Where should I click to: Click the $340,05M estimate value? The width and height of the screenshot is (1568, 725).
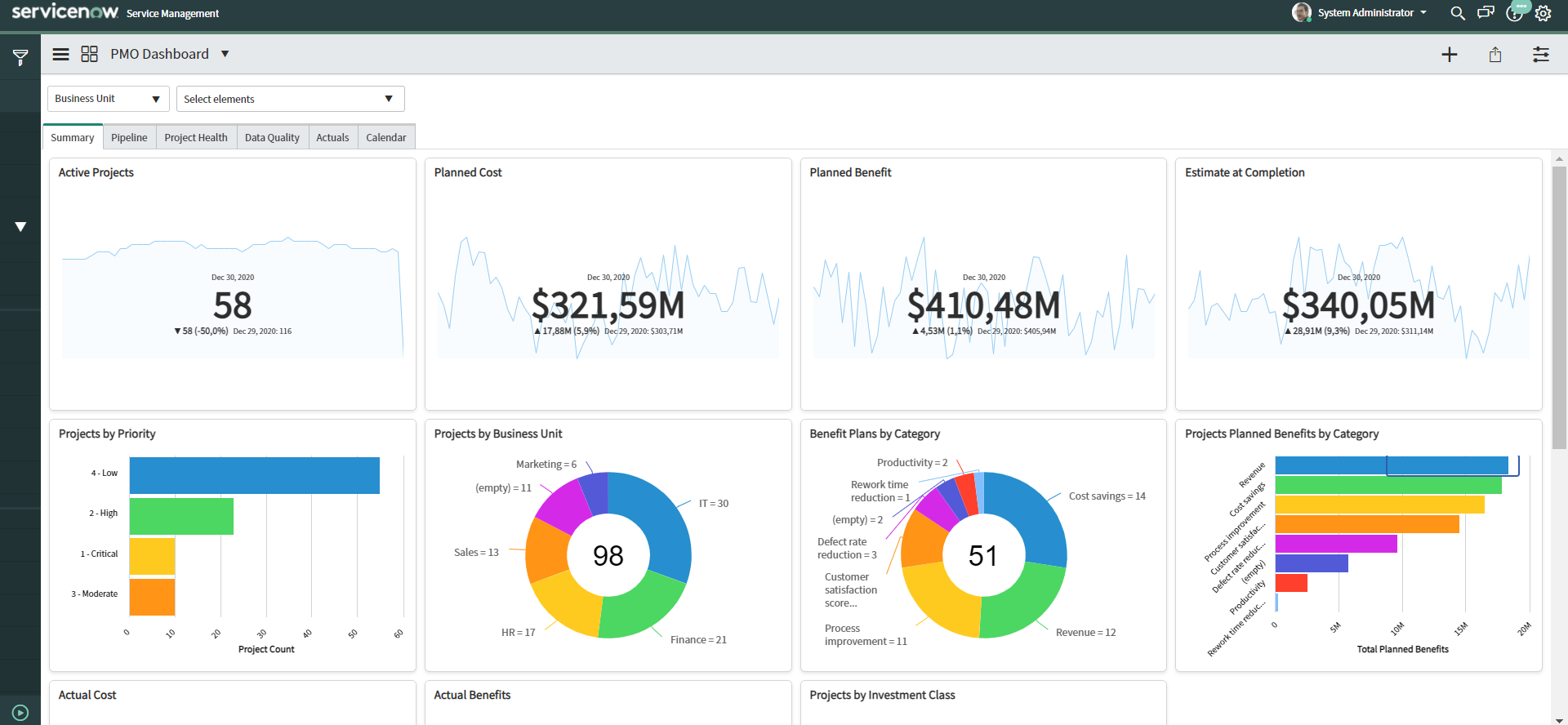(x=1358, y=305)
